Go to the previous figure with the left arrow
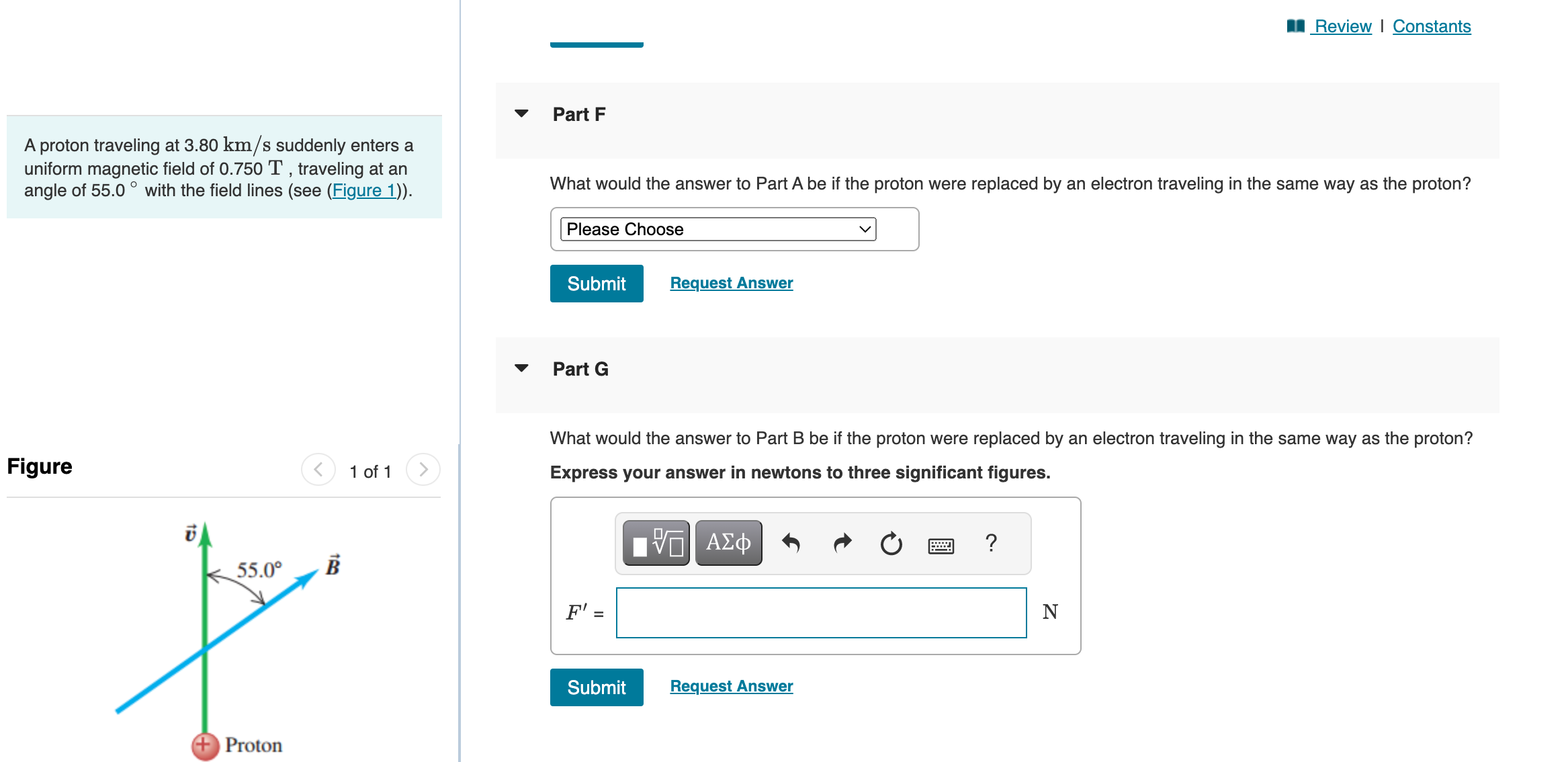This screenshot has width=1568, height=762. [318, 470]
